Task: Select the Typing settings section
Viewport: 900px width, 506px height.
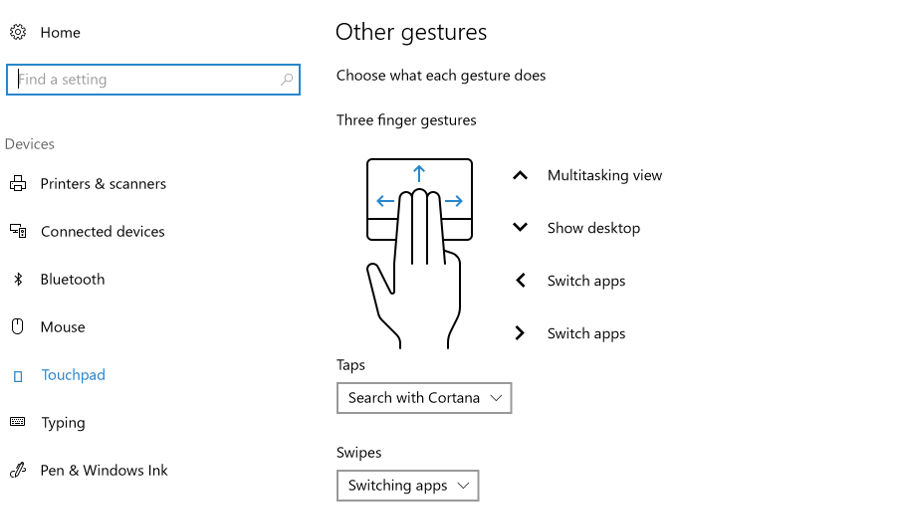Action: coord(63,423)
